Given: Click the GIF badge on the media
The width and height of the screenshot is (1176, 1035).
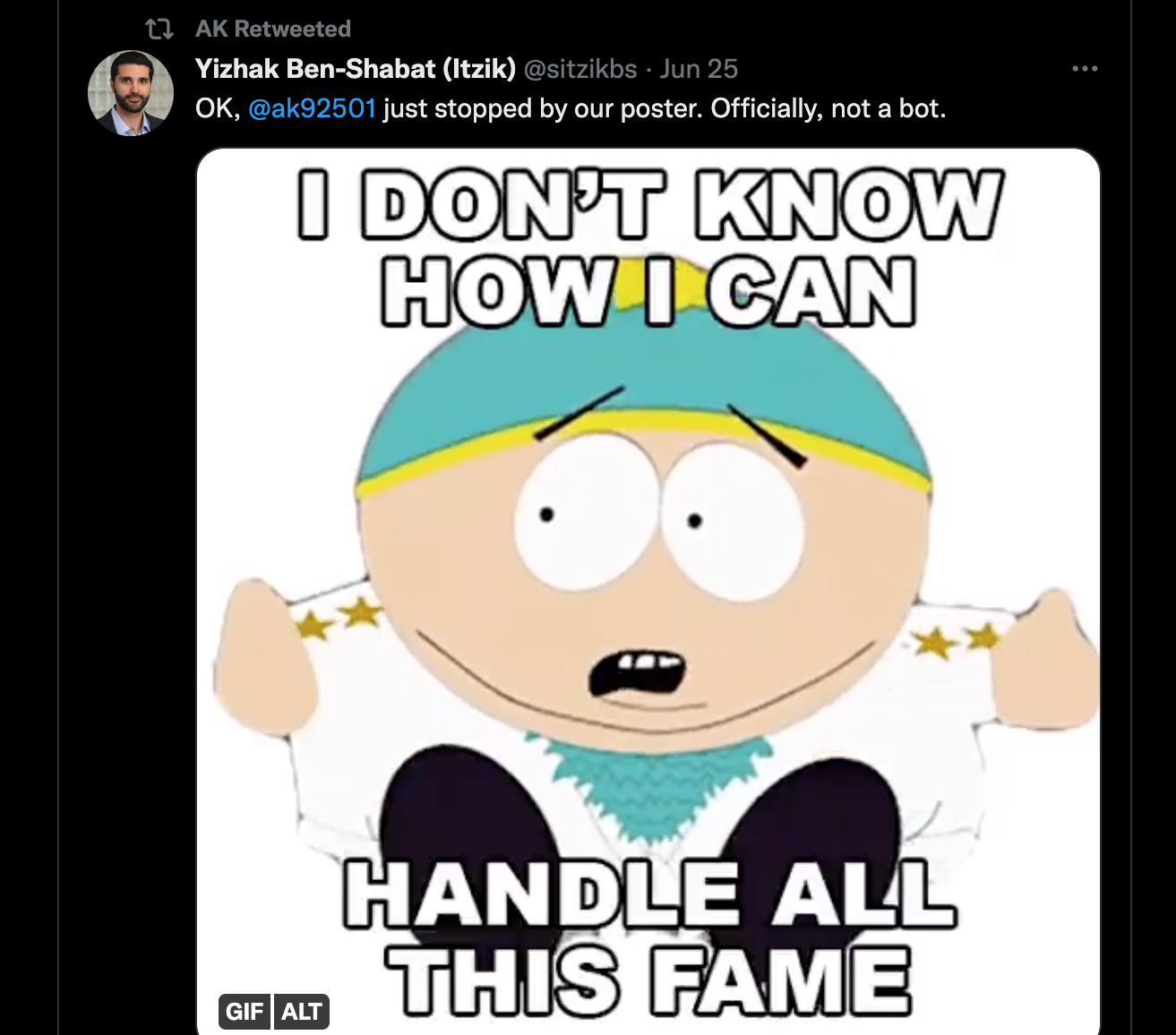Looking at the screenshot, I should click(244, 1012).
